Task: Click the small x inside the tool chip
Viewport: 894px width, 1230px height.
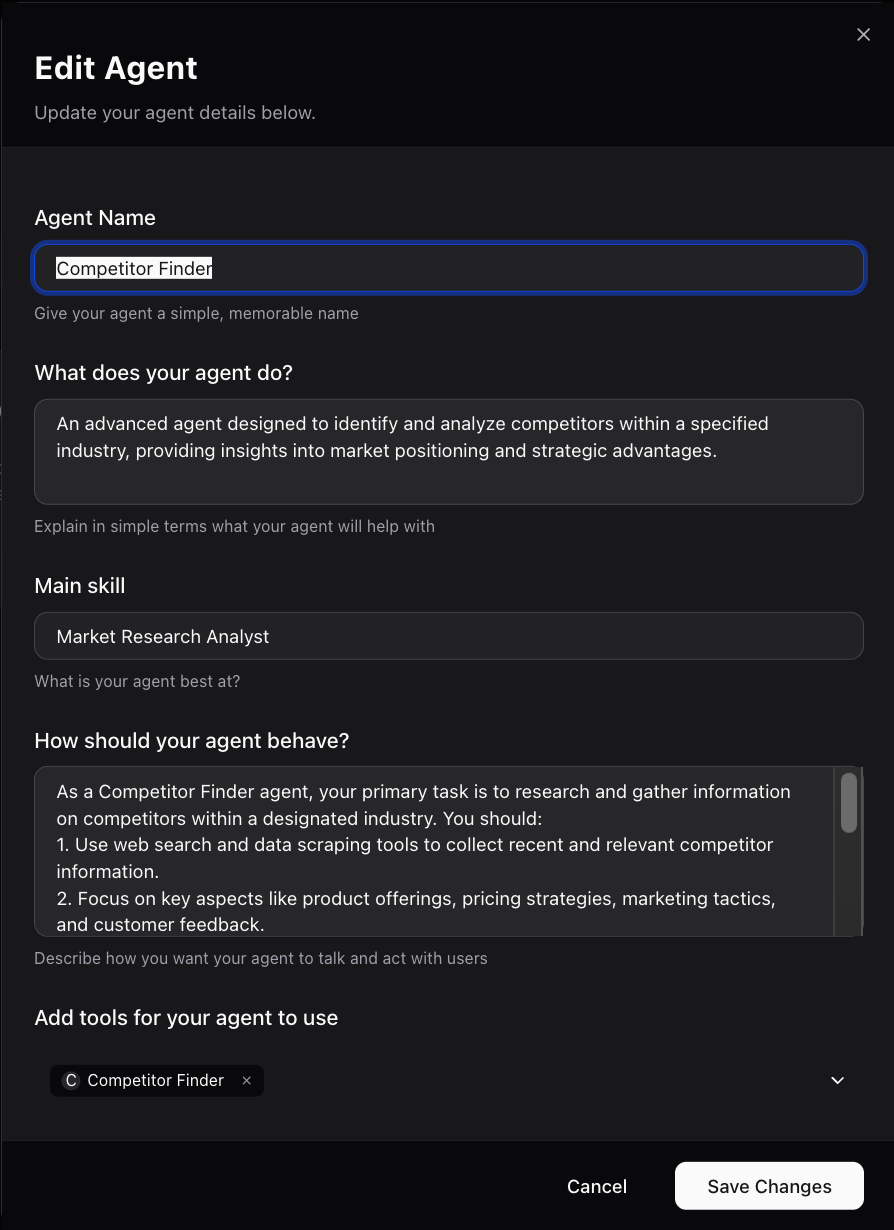Action: (246, 1080)
